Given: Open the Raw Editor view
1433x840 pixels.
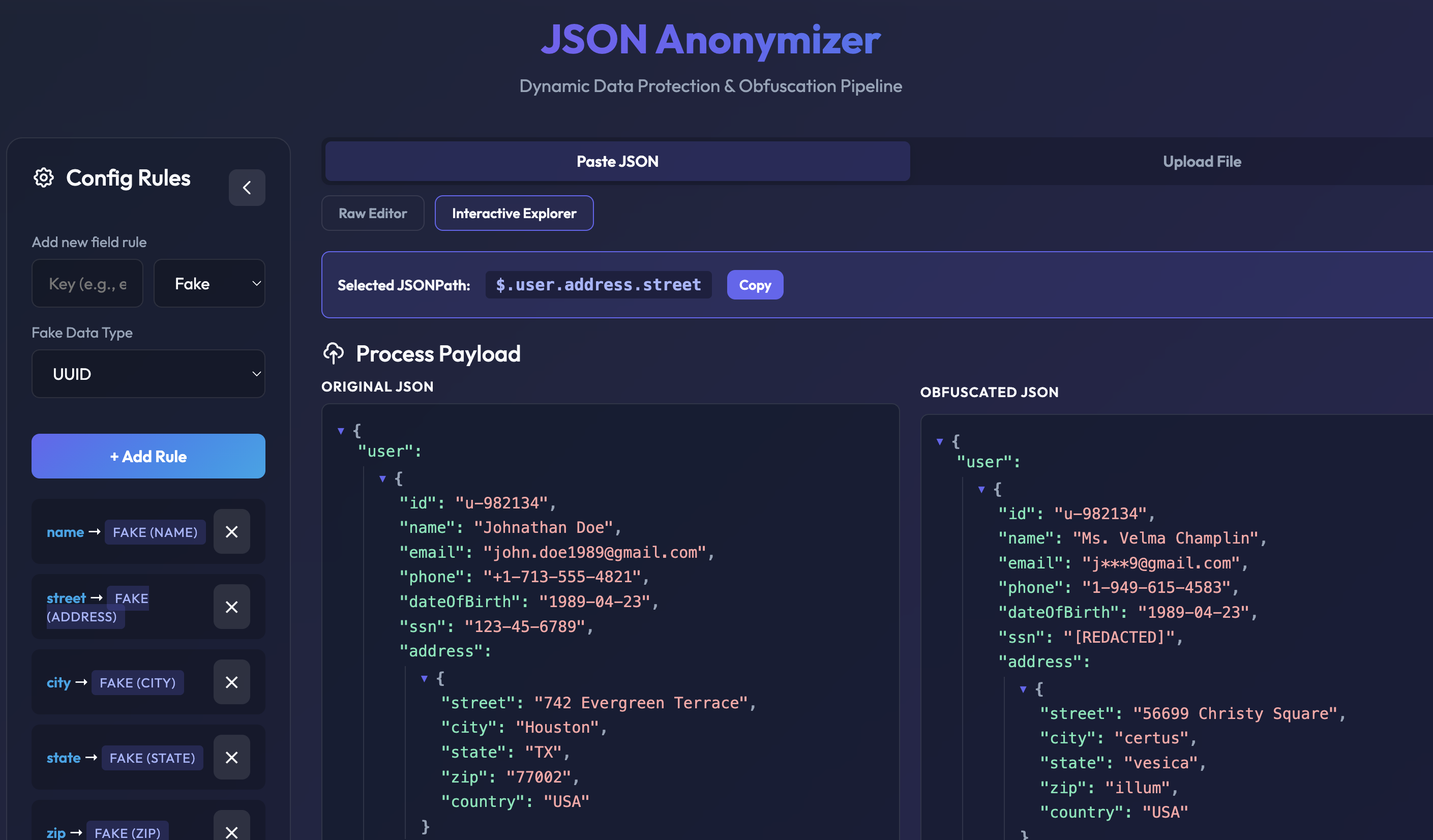Looking at the screenshot, I should (x=373, y=213).
